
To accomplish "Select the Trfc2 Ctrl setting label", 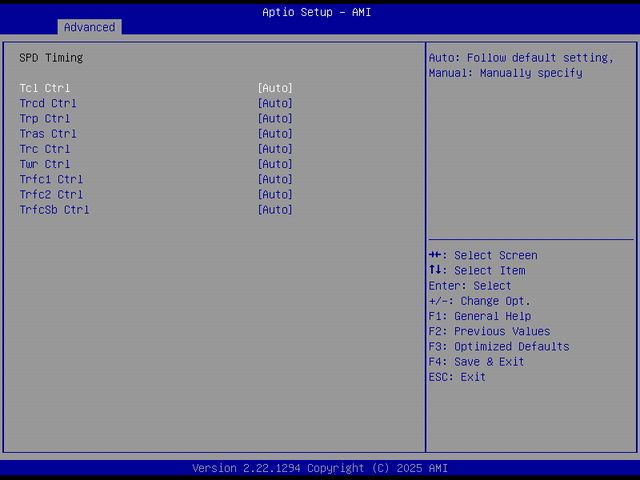I will (x=51, y=194).
